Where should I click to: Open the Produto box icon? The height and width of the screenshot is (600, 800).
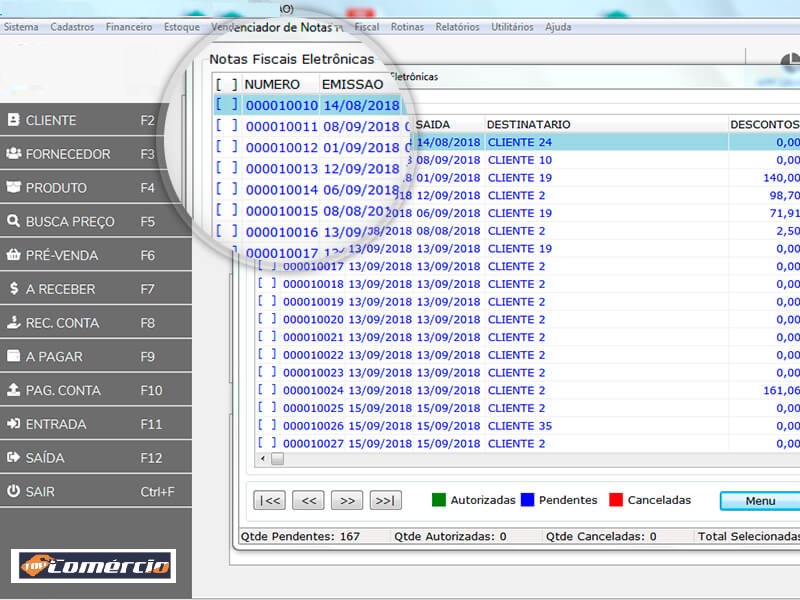click(x=14, y=187)
